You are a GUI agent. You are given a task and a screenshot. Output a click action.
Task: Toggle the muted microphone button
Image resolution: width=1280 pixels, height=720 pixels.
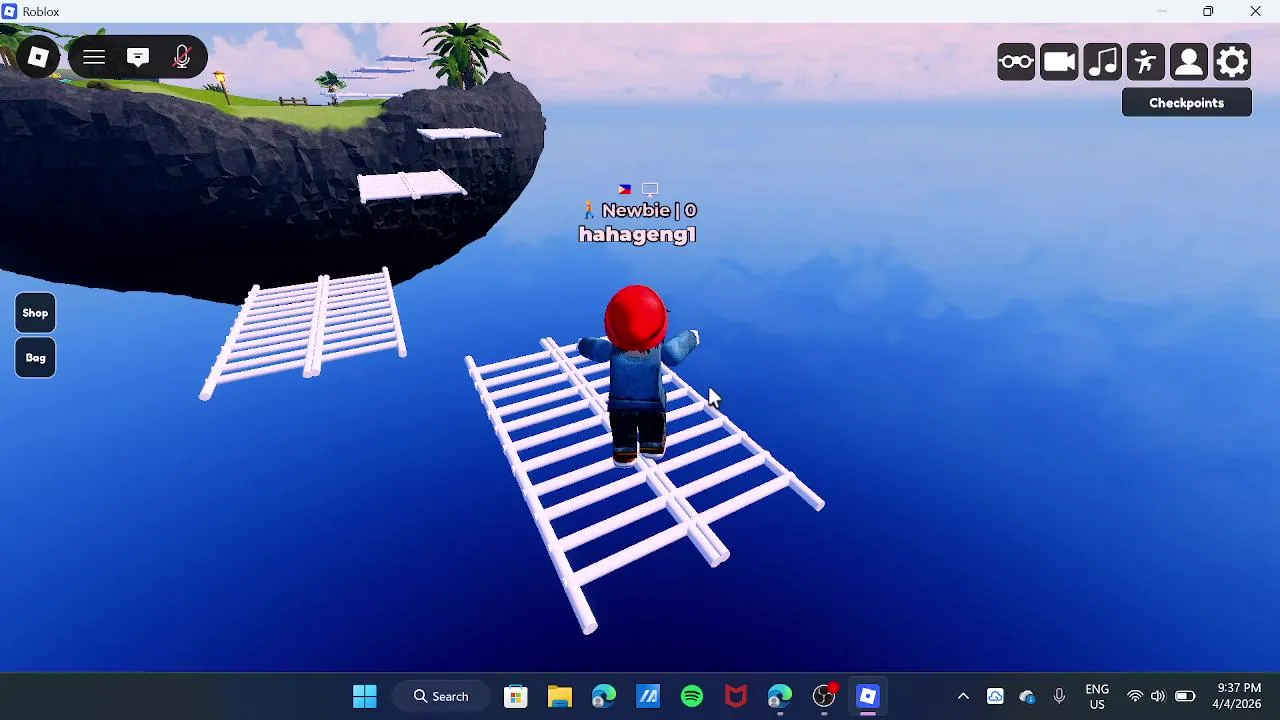(182, 58)
